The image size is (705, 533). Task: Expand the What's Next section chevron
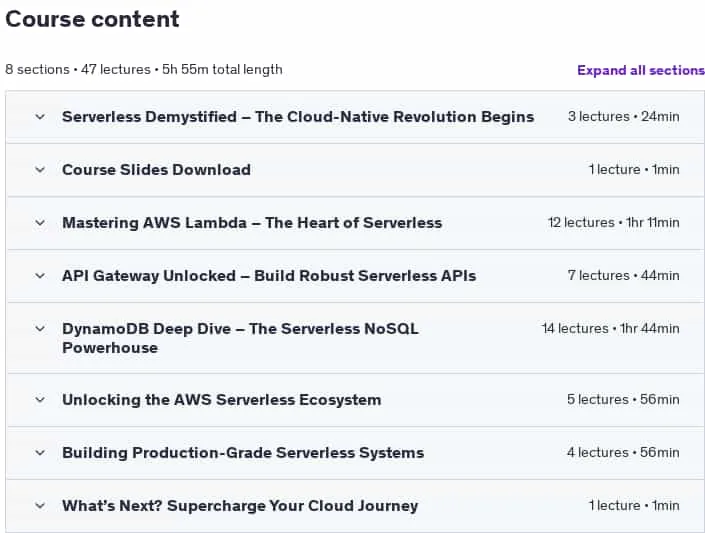(x=40, y=506)
